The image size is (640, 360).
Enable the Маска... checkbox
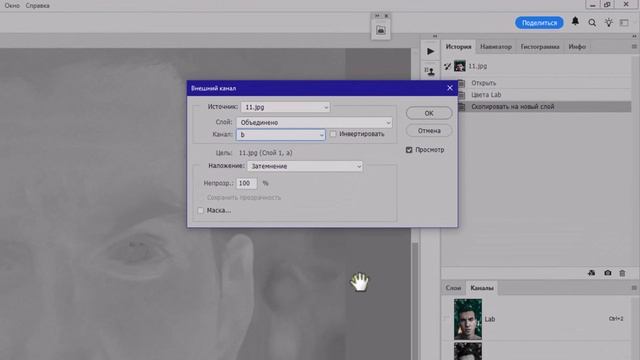coord(200,211)
